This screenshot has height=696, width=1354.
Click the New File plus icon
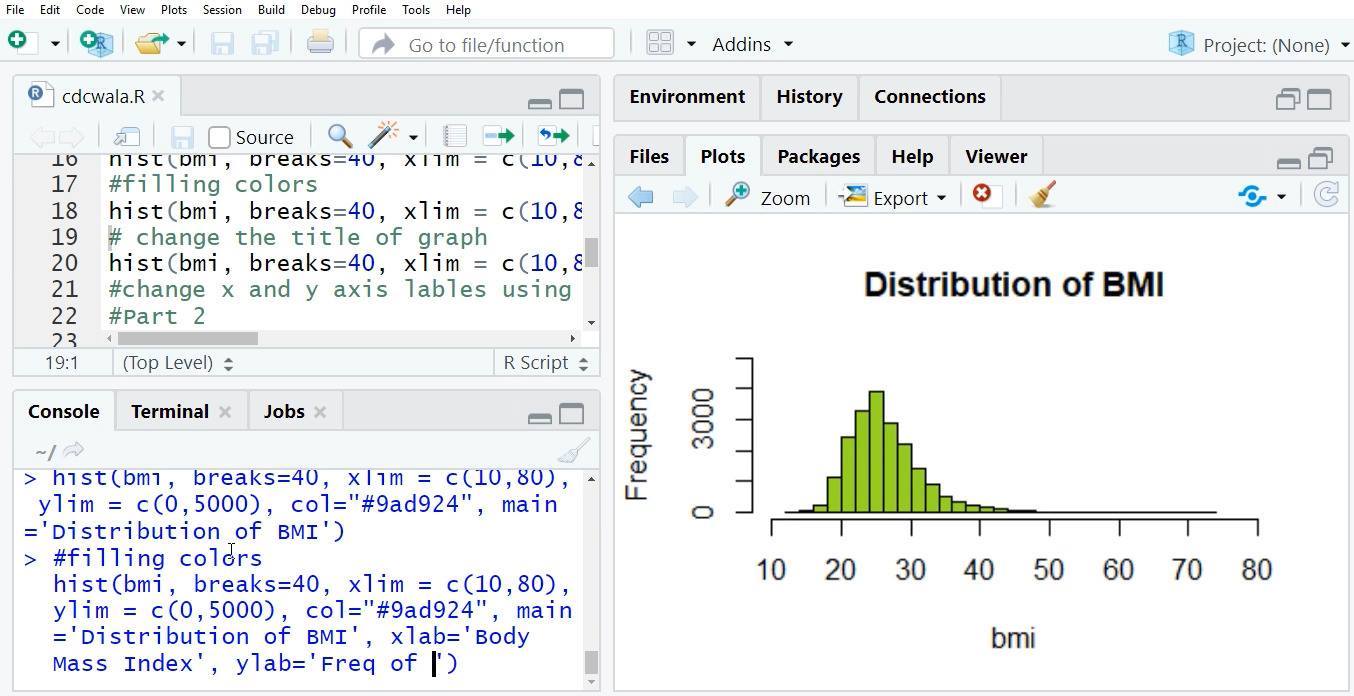click(18, 41)
